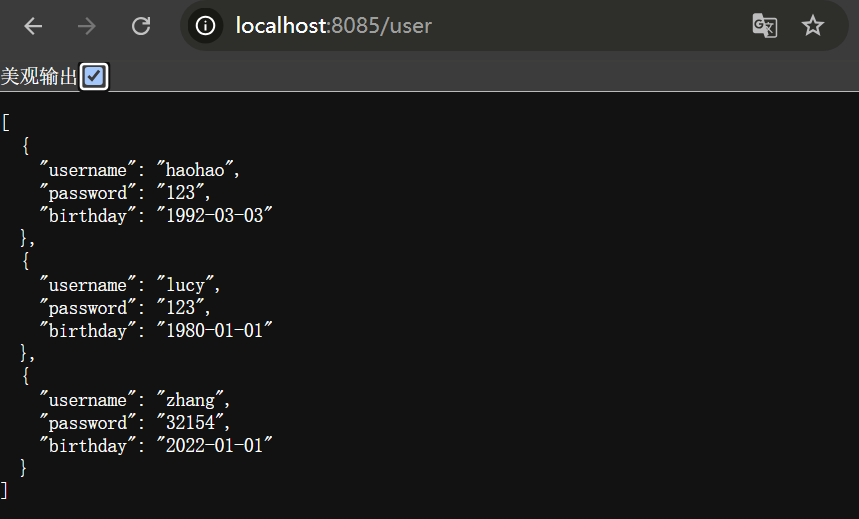Click the browser forward arrow
The image size is (859, 519).
click(x=87, y=26)
